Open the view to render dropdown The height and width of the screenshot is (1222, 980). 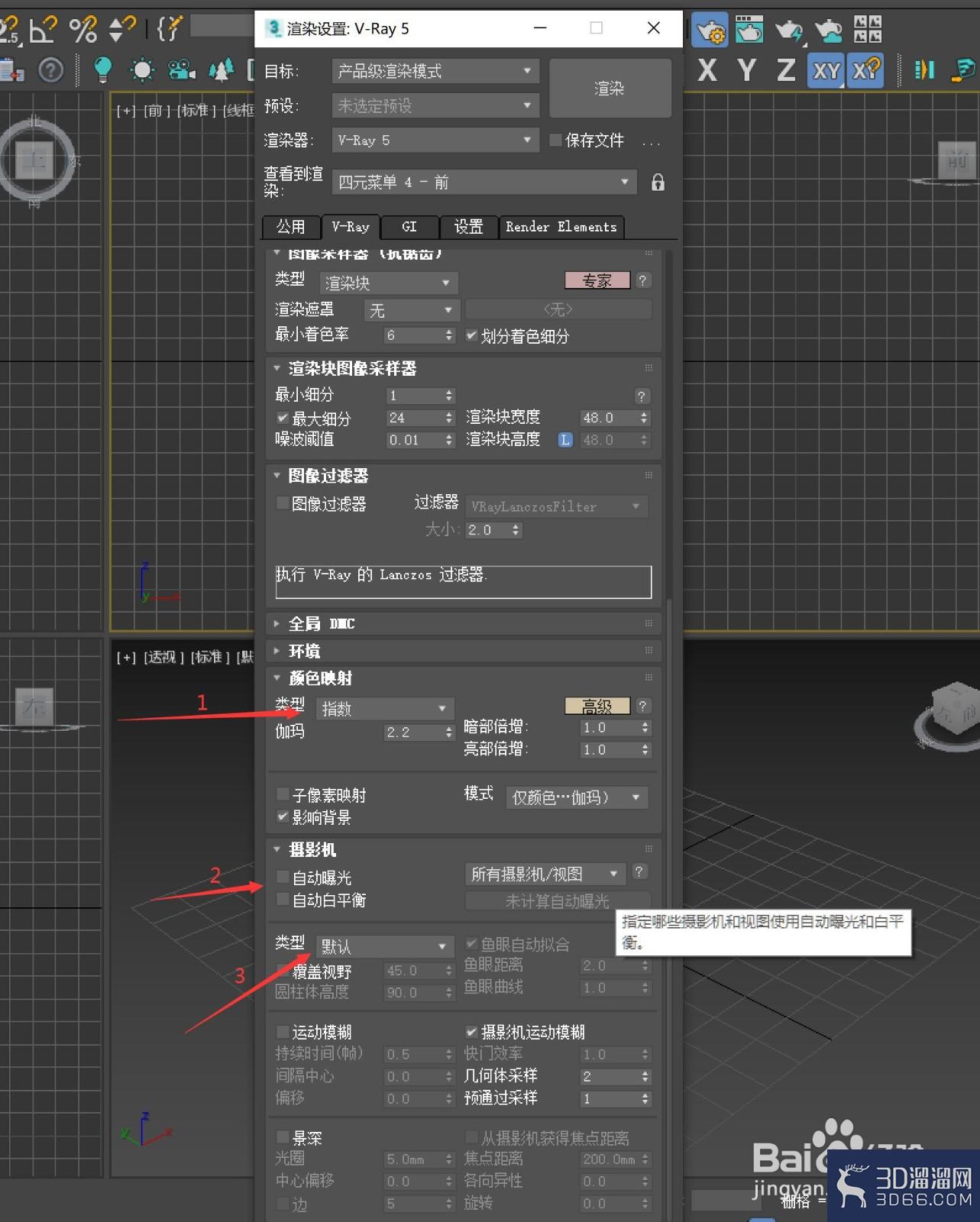point(484,182)
